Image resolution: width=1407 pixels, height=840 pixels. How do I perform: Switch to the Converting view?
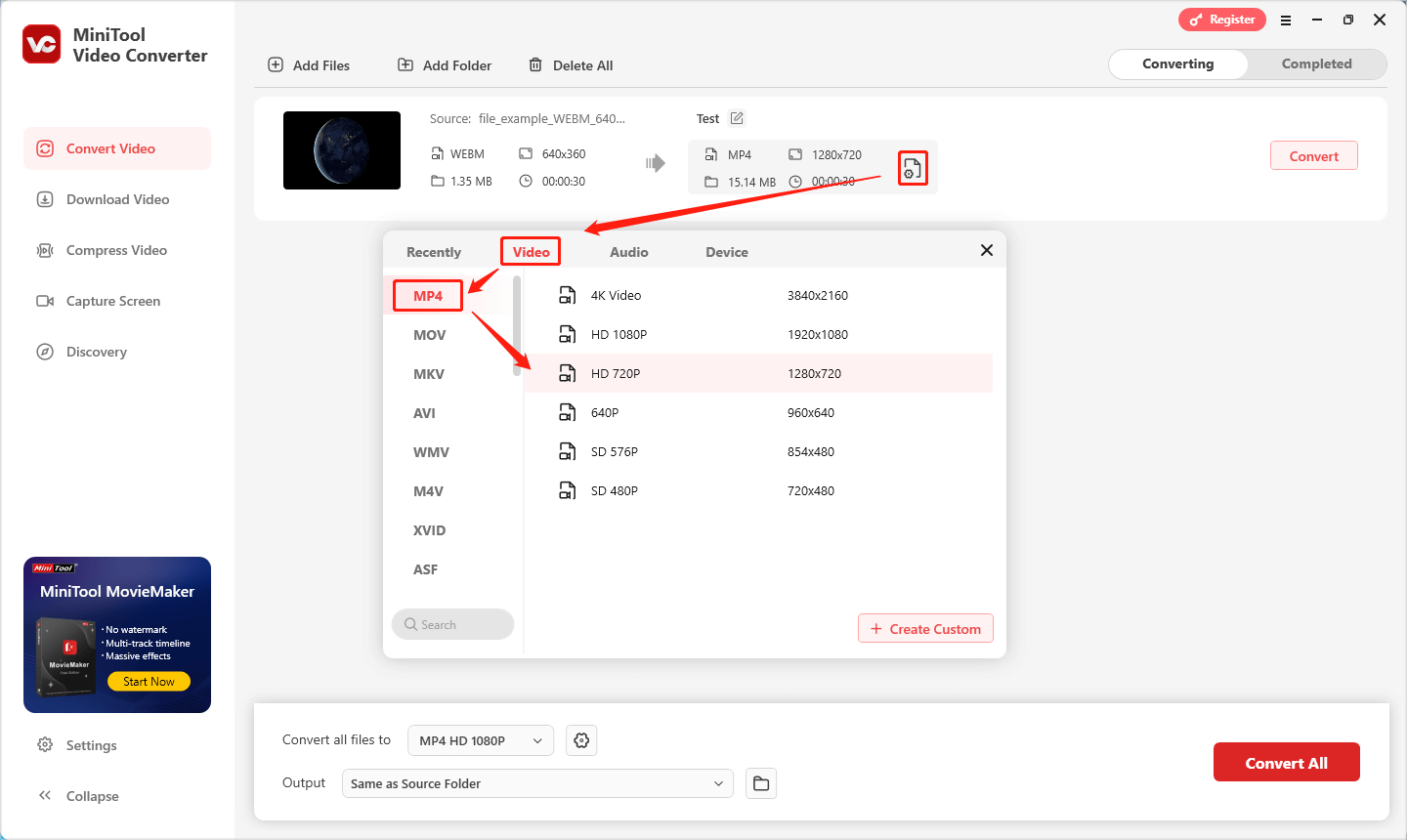click(1178, 64)
